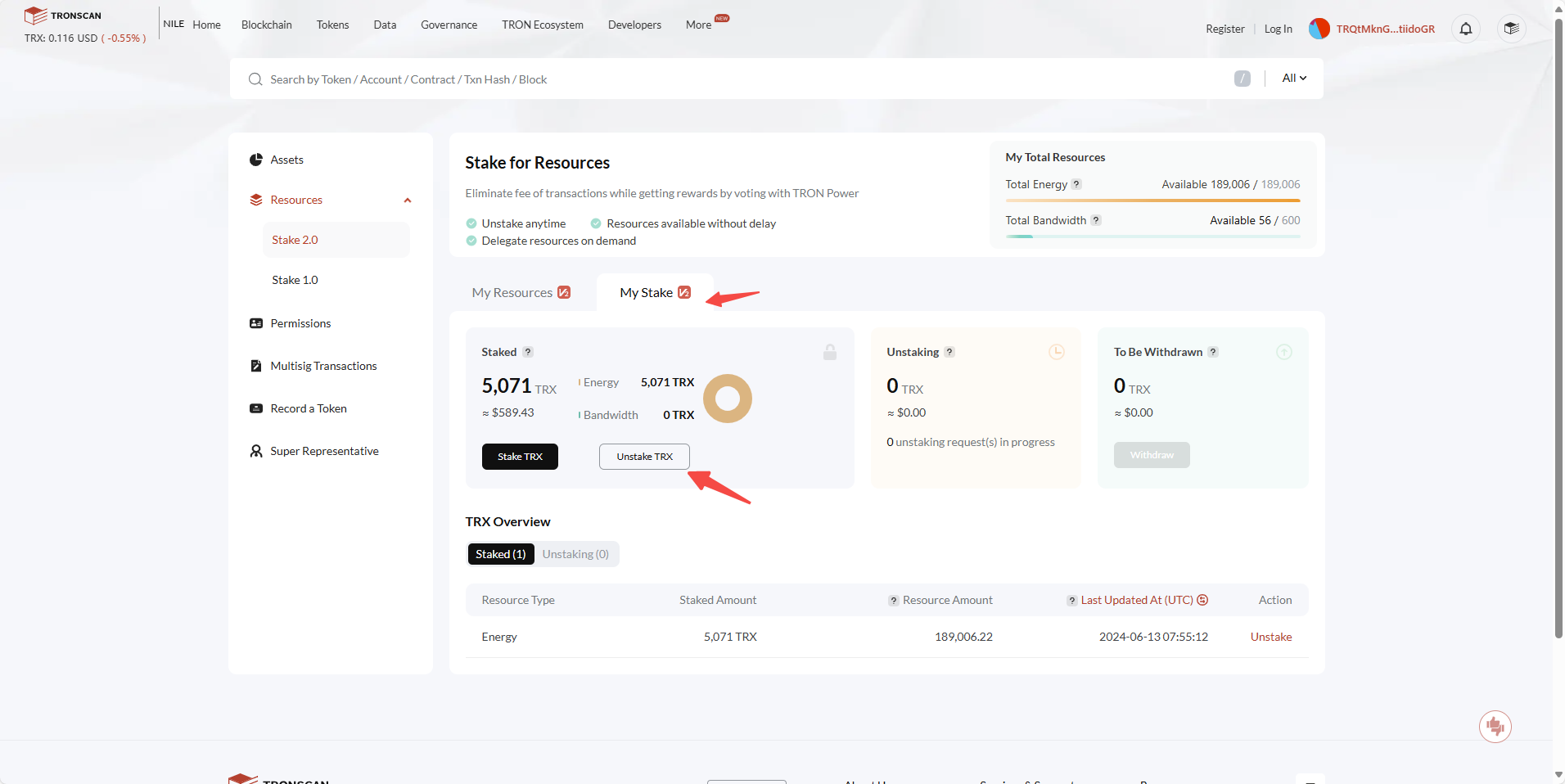Click the Staked help question mark
Viewport: 1565px width, 784px height.
528,352
